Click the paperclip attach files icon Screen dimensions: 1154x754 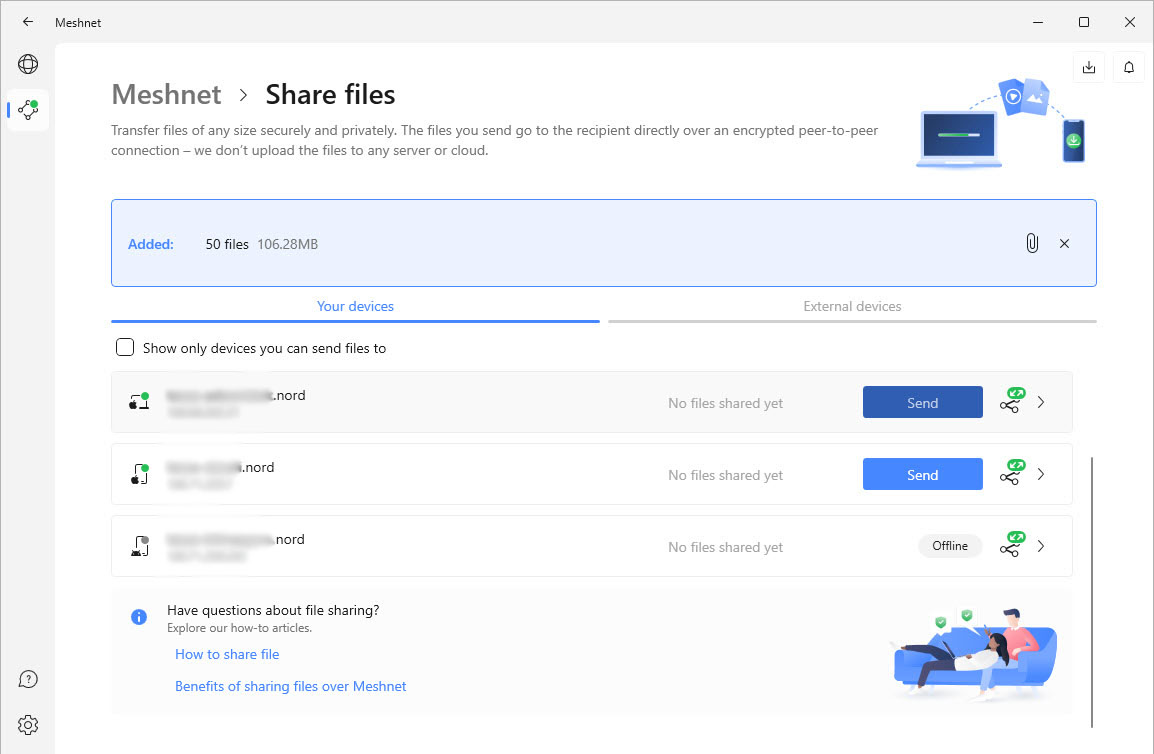pos(1032,243)
